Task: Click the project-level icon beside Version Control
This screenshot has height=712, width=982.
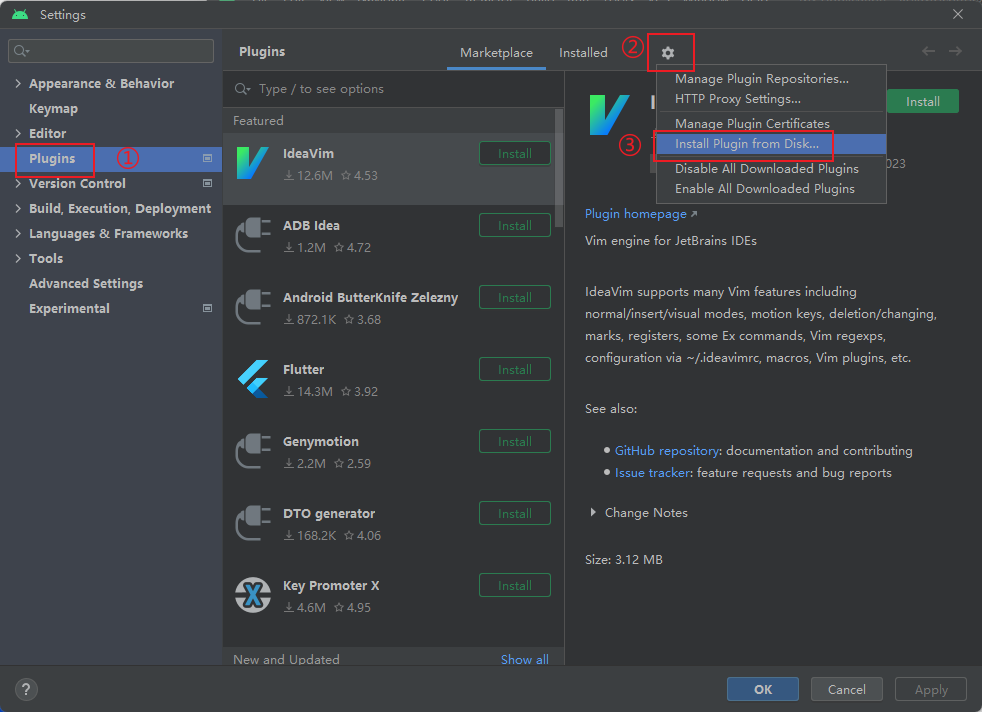Action: click(207, 183)
